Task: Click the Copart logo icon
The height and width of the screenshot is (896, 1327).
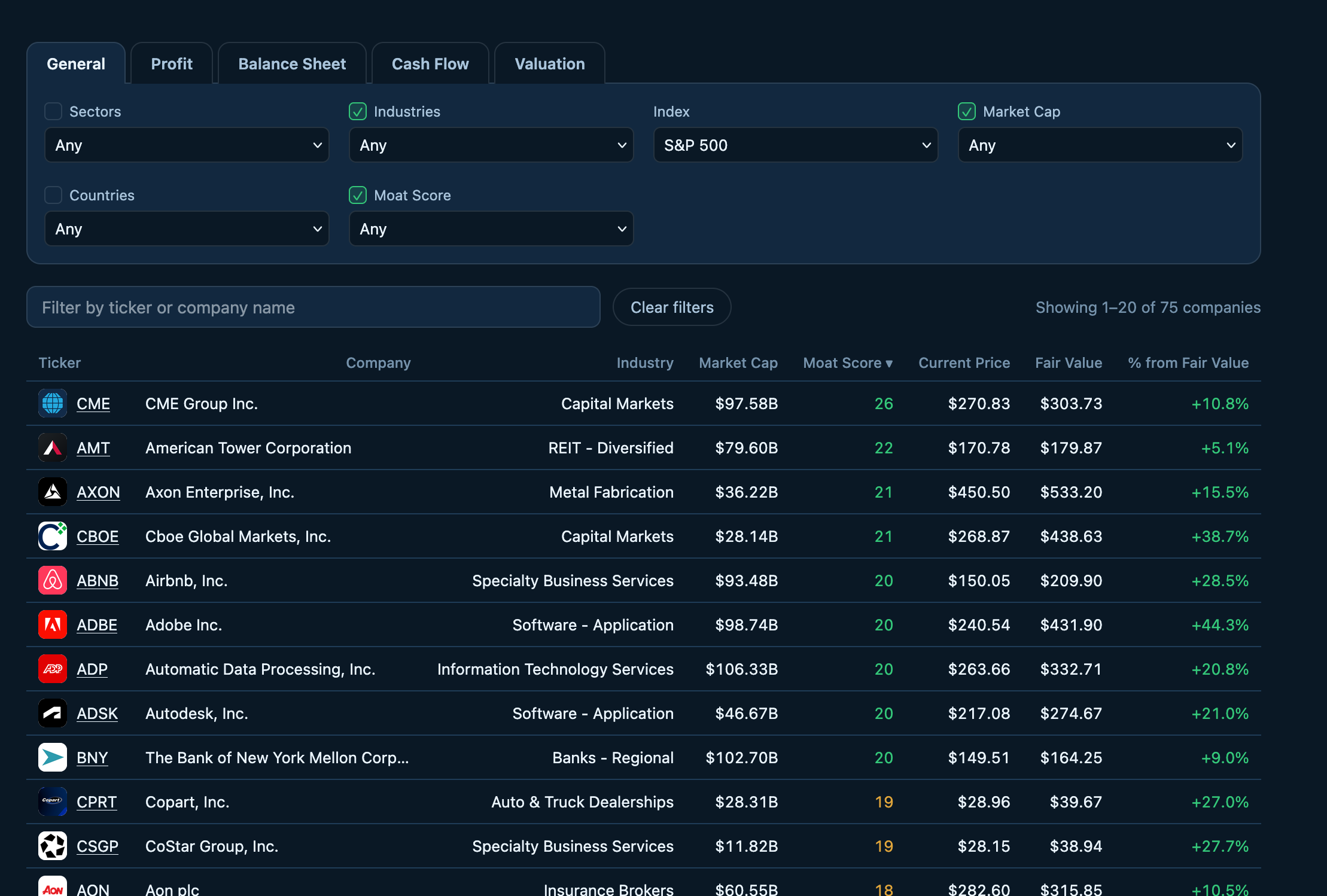Action: (x=53, y=801)
